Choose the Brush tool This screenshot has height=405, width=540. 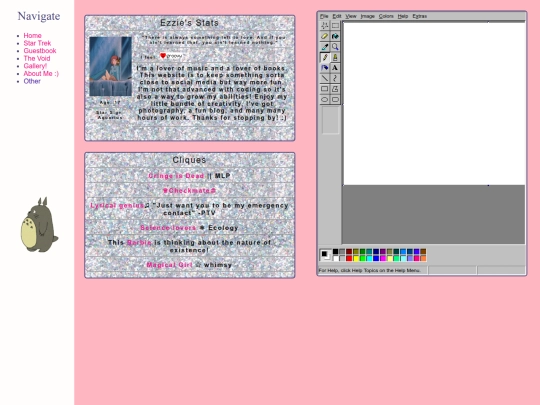pos(335,57)
